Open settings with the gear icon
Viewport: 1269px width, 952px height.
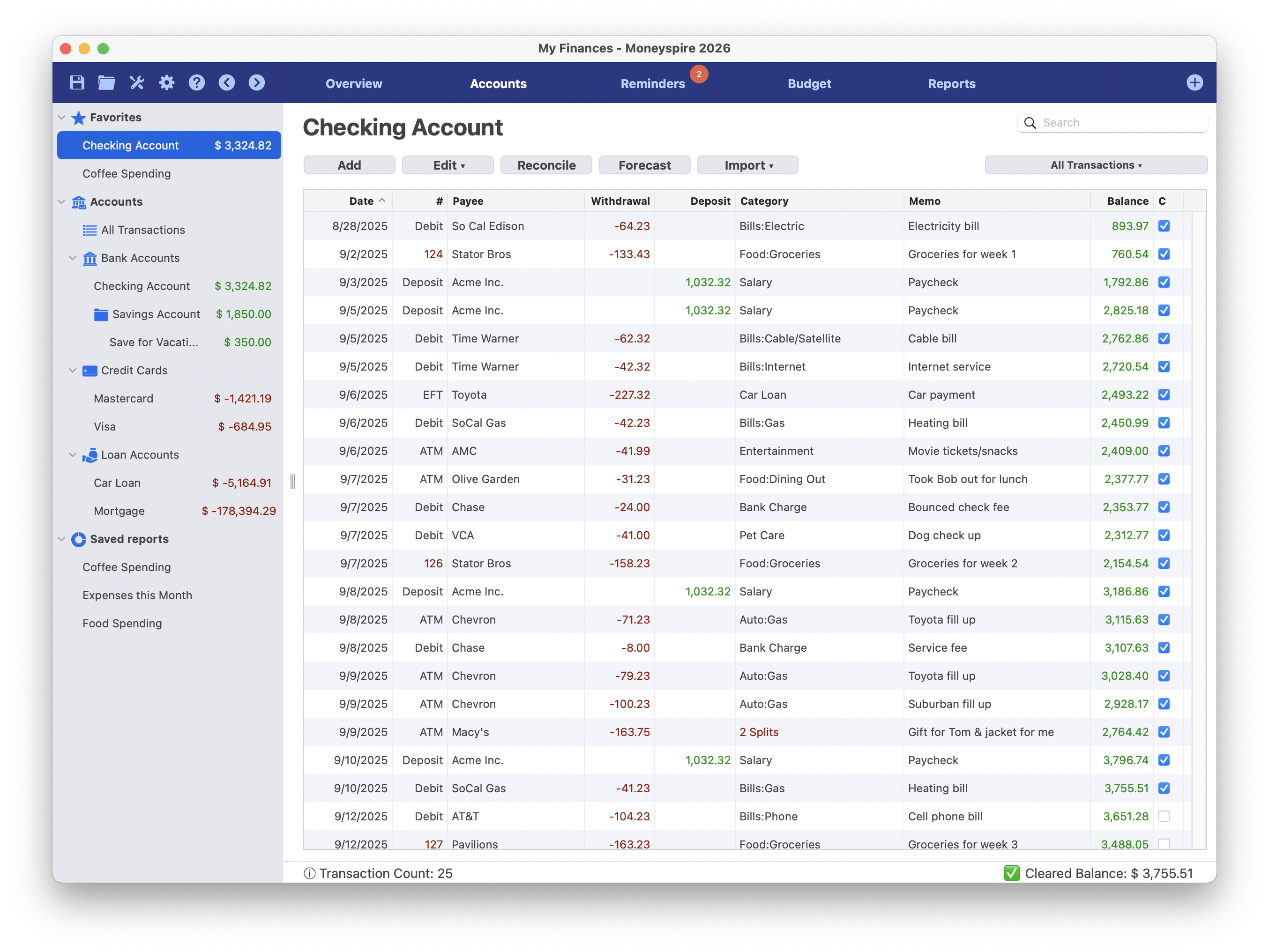(x=166, y=82)
